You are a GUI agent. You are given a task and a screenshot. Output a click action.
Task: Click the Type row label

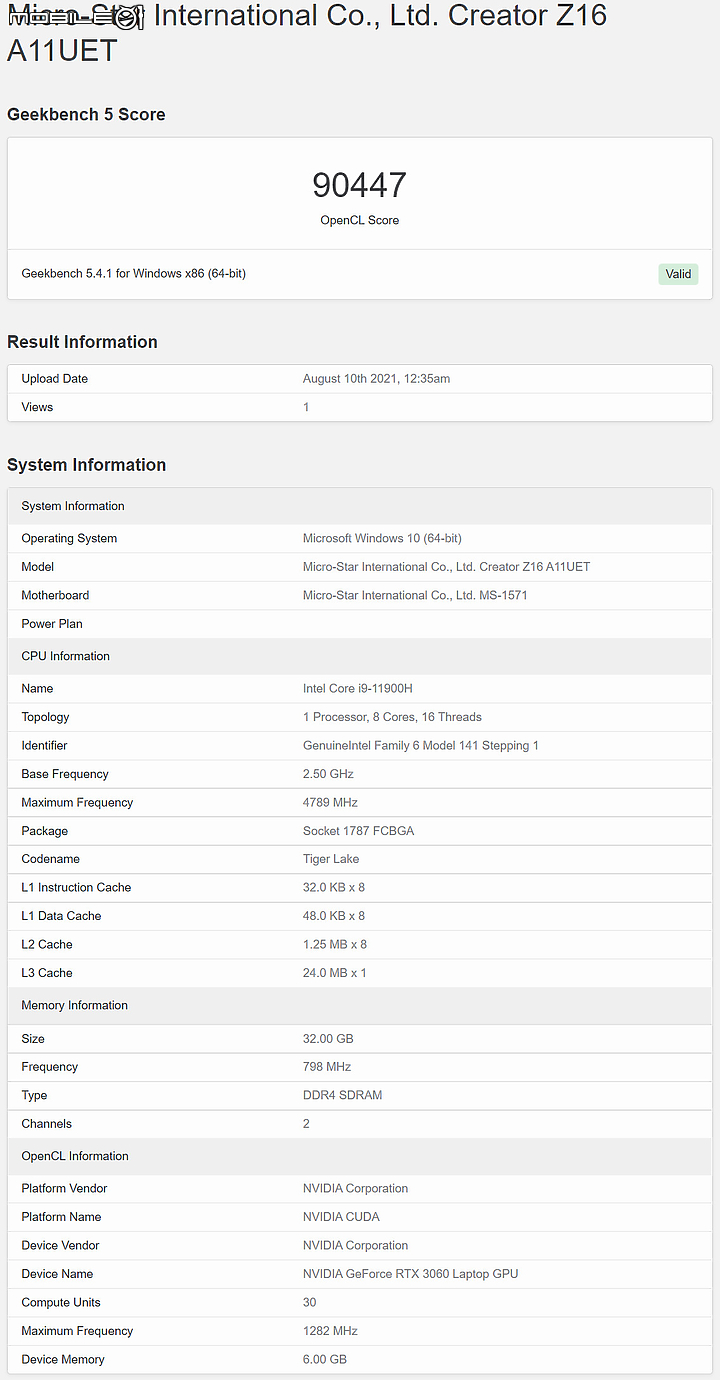pyautogui.click(x=34, y=1096)
